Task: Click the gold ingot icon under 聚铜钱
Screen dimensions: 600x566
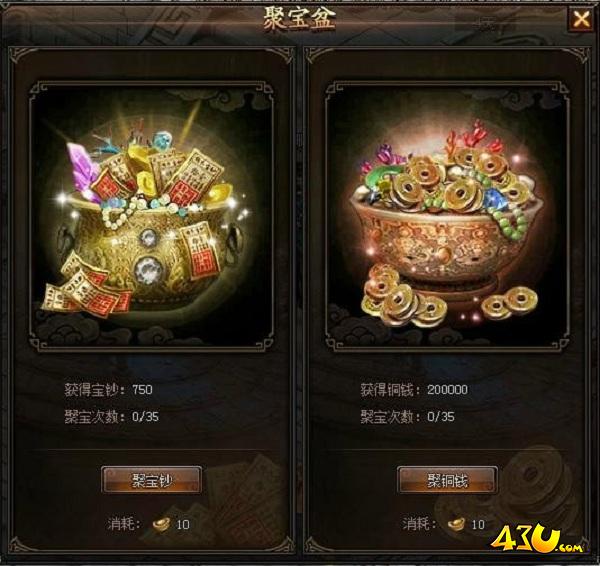Action: point(457,524)
